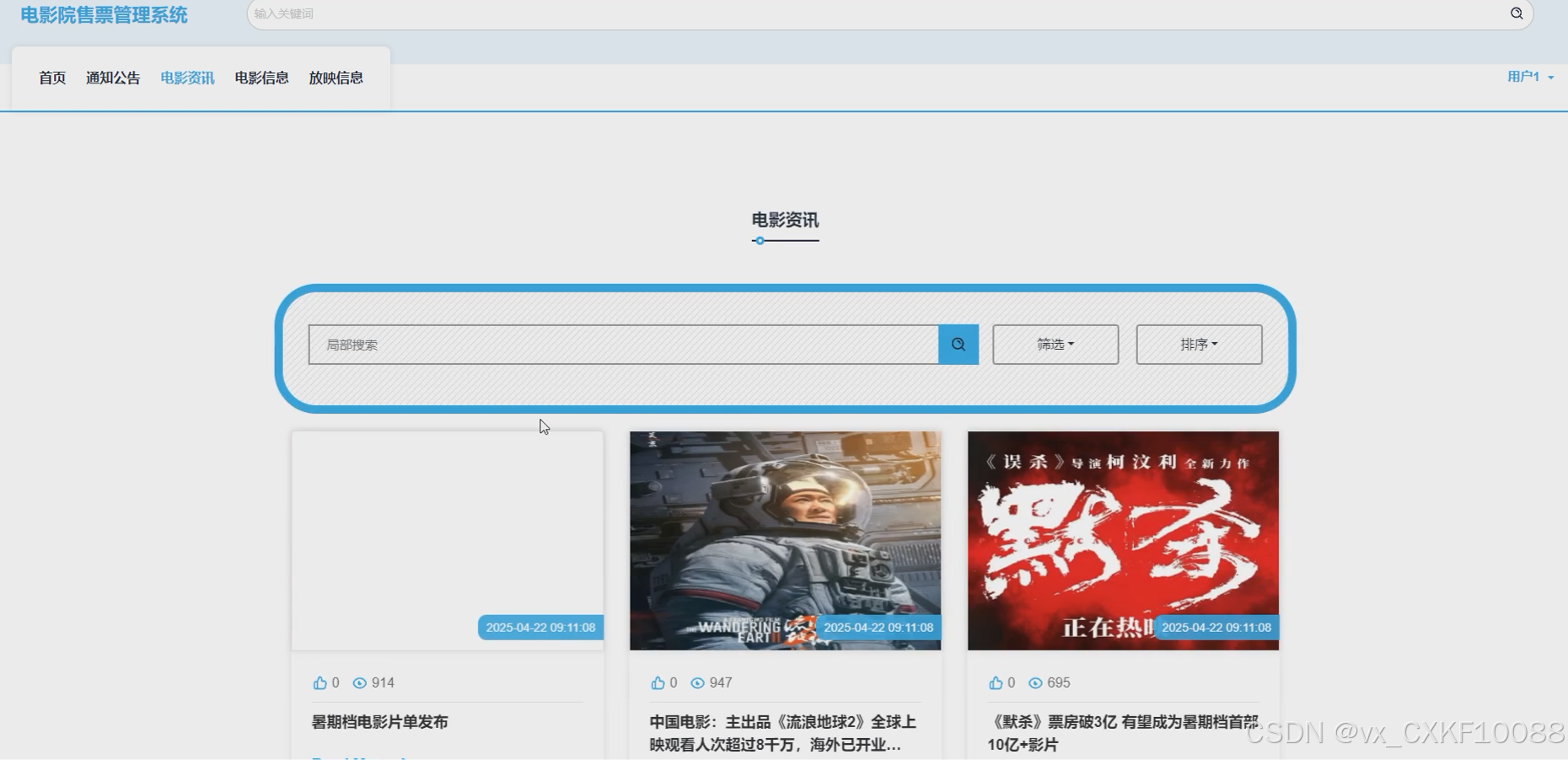Click the eye view icon next to 695

coord(1036,682)
